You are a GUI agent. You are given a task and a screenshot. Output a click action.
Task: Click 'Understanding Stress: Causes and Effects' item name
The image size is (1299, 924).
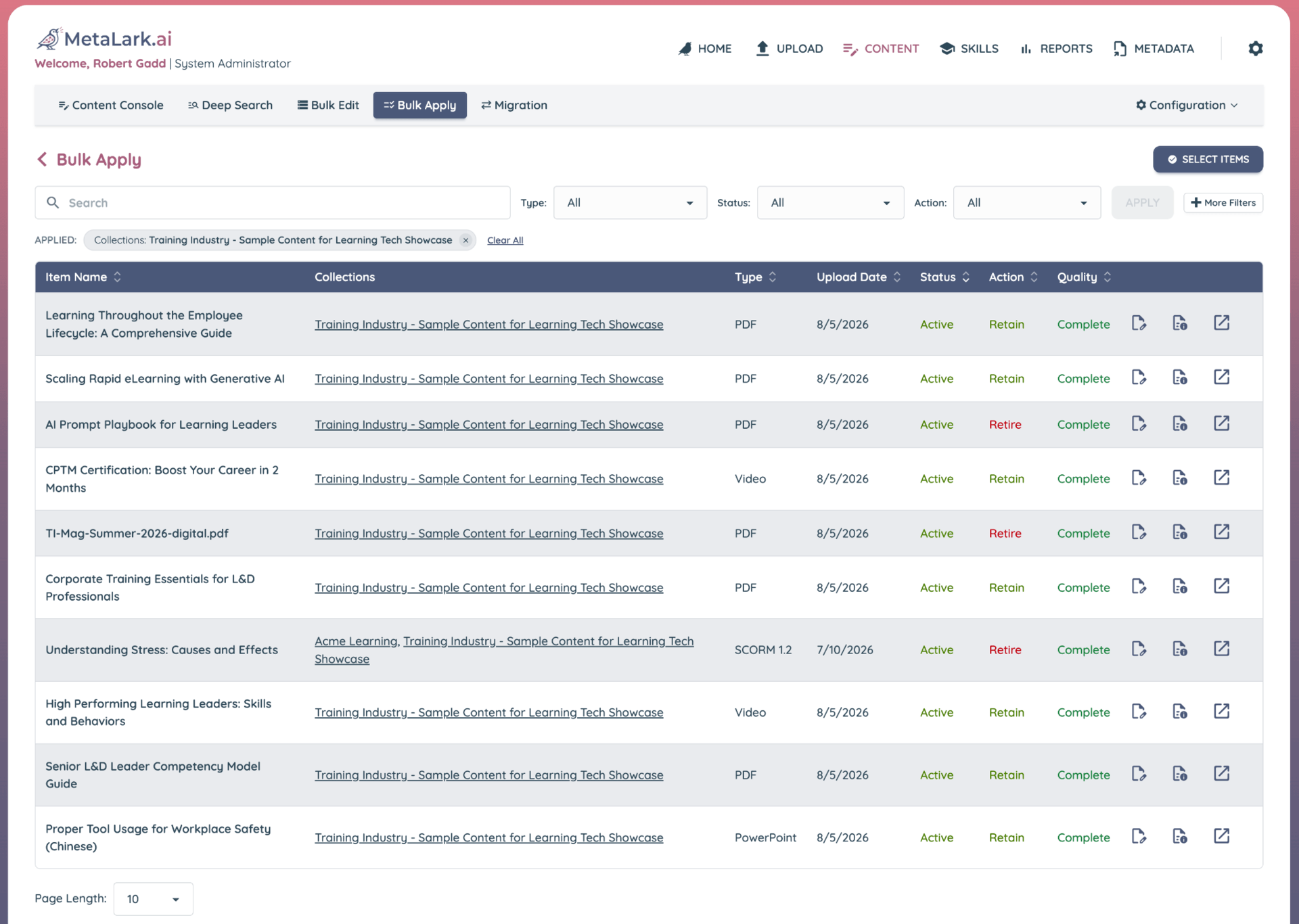(x=162, y=650)
